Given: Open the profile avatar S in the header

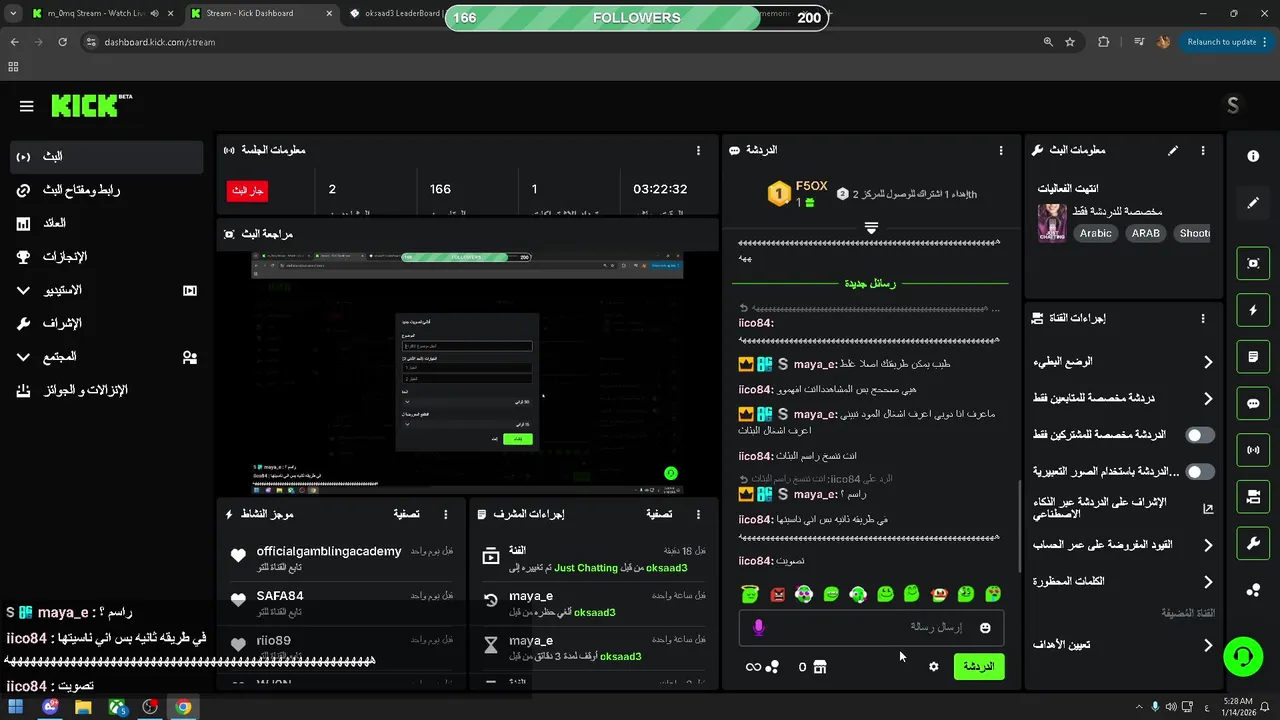Looking at the screenshot, I should [1232, 106].
